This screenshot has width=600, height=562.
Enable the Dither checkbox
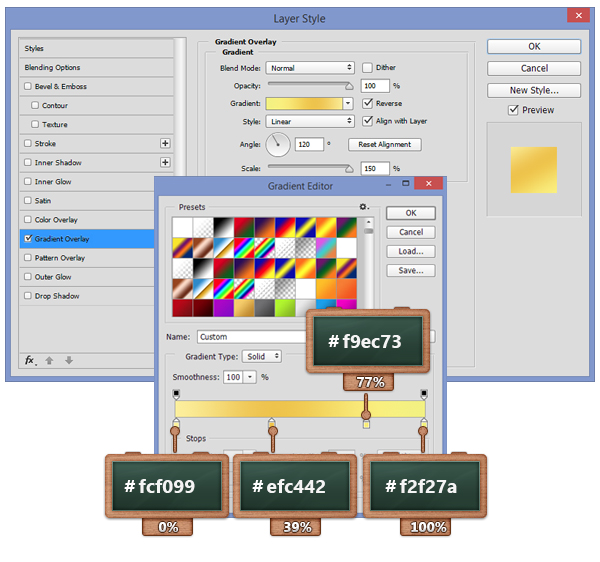coord(367,68)
